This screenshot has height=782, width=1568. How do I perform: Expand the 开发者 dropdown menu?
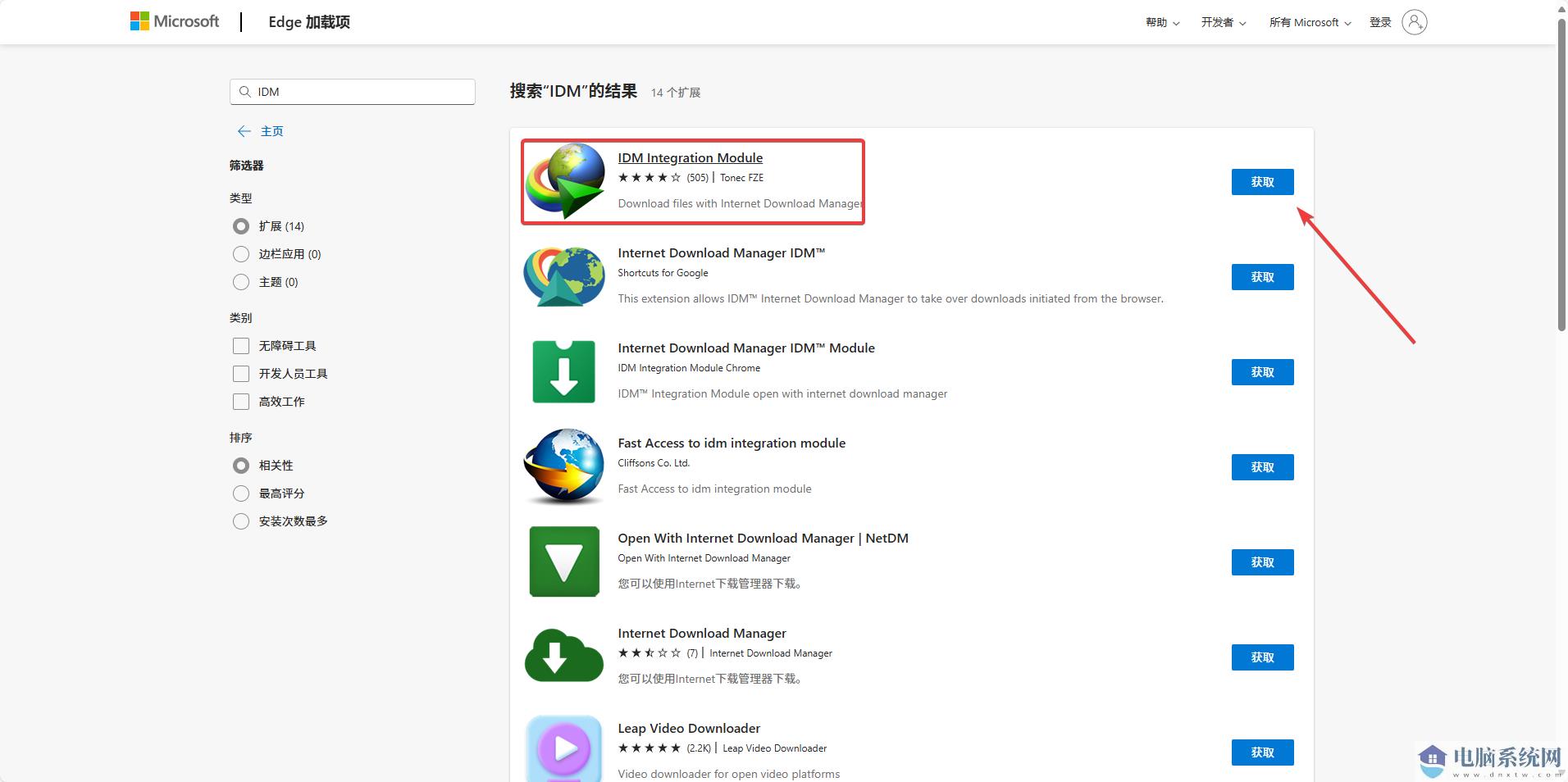1224,22
